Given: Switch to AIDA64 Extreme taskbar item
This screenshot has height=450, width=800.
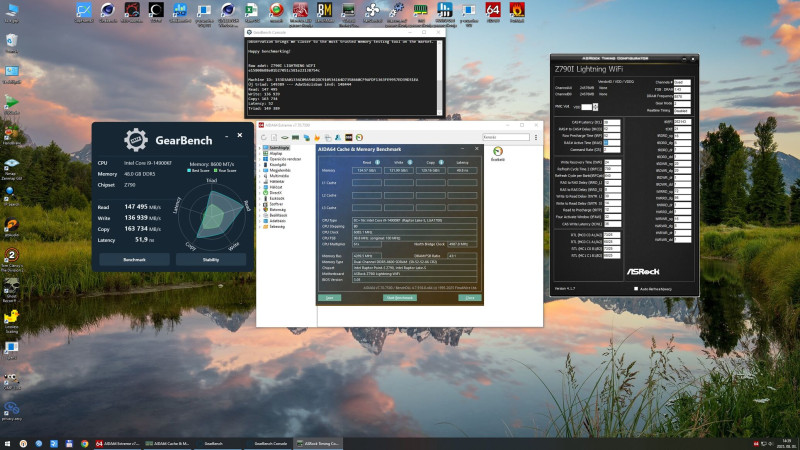Looking at the screenshot, I should 117,444.
